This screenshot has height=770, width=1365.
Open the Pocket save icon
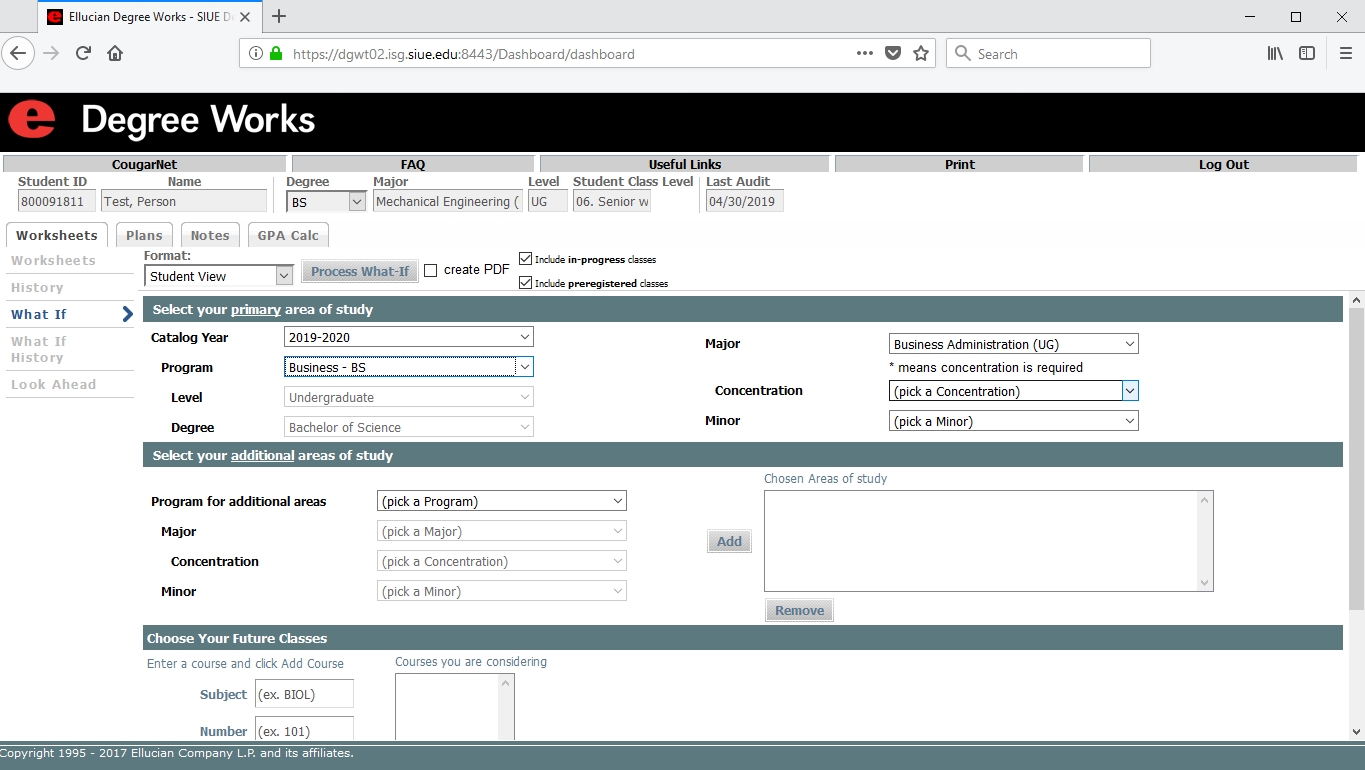tap(894, 54)
